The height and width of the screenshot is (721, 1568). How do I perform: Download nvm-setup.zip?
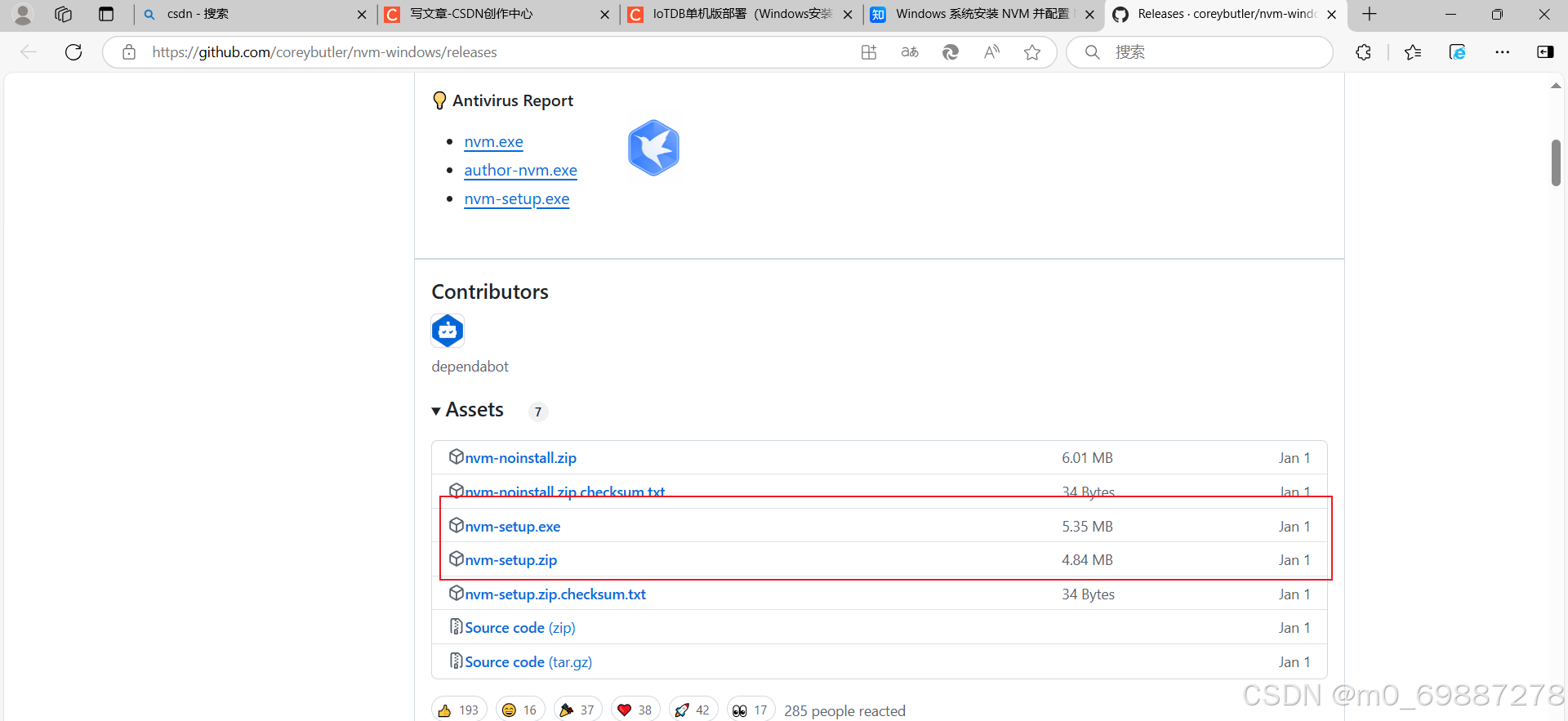coord(510,560)
